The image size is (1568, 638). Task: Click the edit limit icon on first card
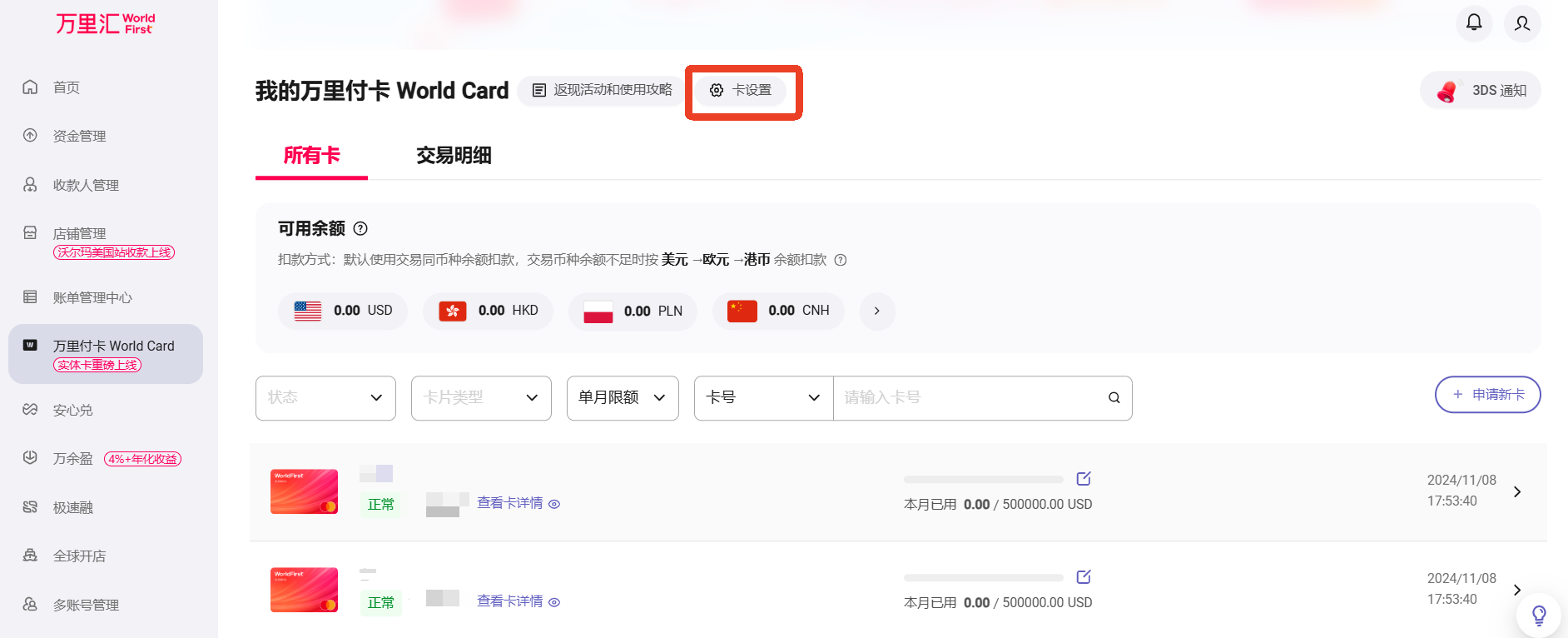1083,479
